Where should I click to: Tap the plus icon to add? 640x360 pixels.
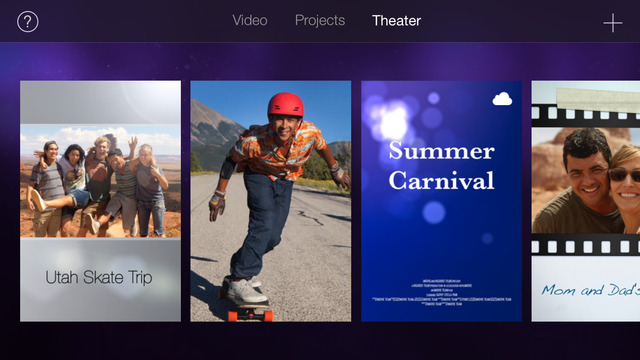[x=613, y=22]
